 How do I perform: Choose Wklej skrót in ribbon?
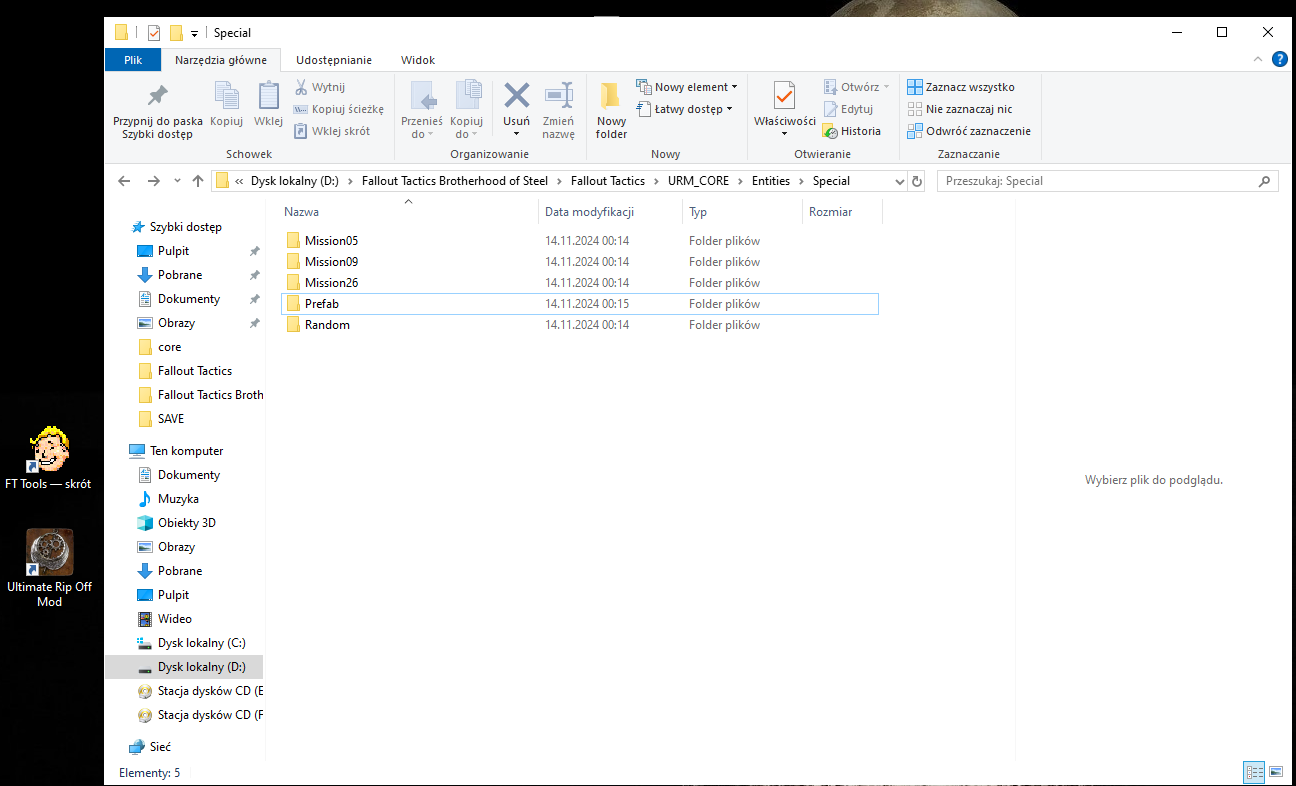[331, 131]
